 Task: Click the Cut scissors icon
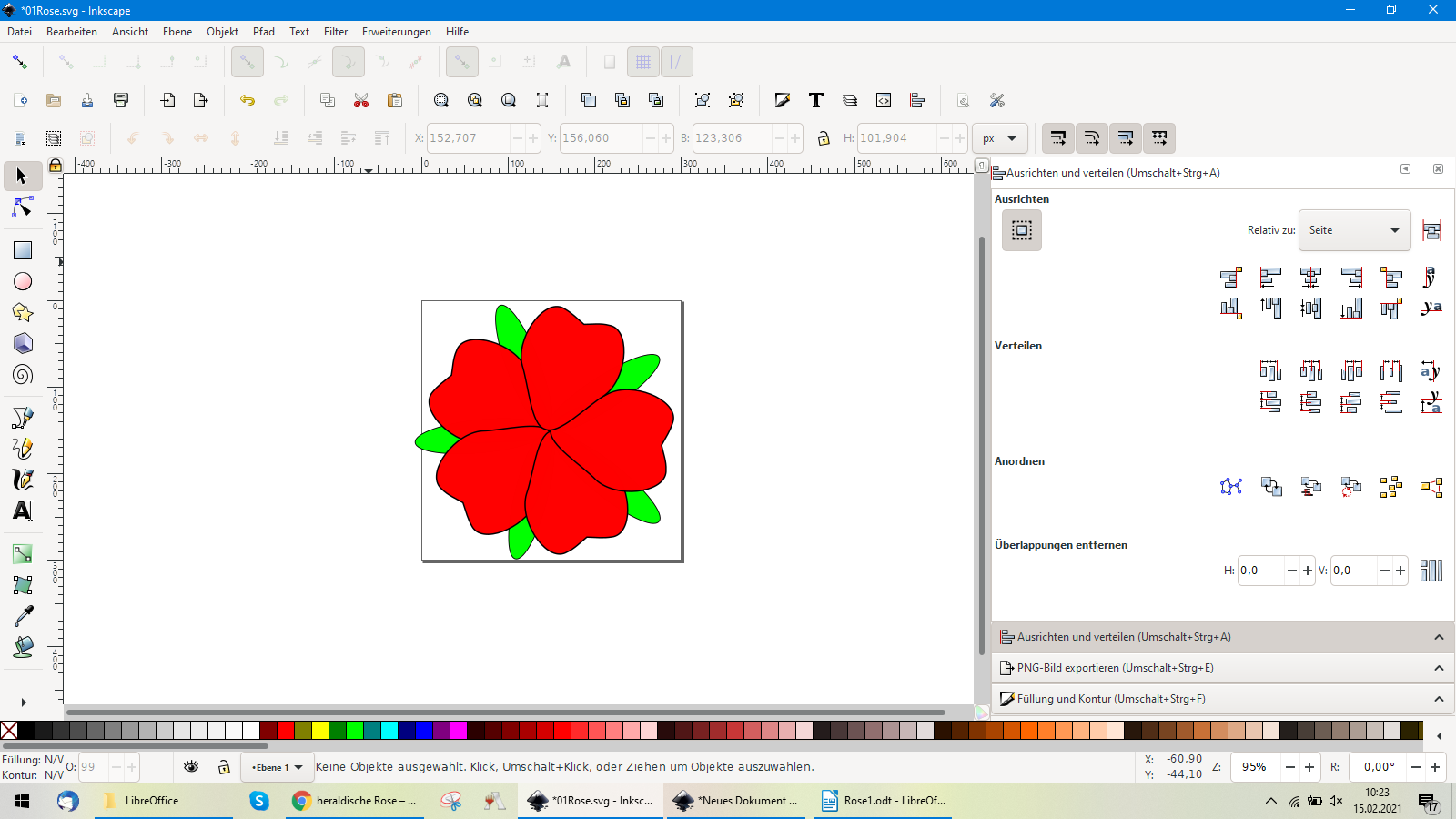(361, 100)
